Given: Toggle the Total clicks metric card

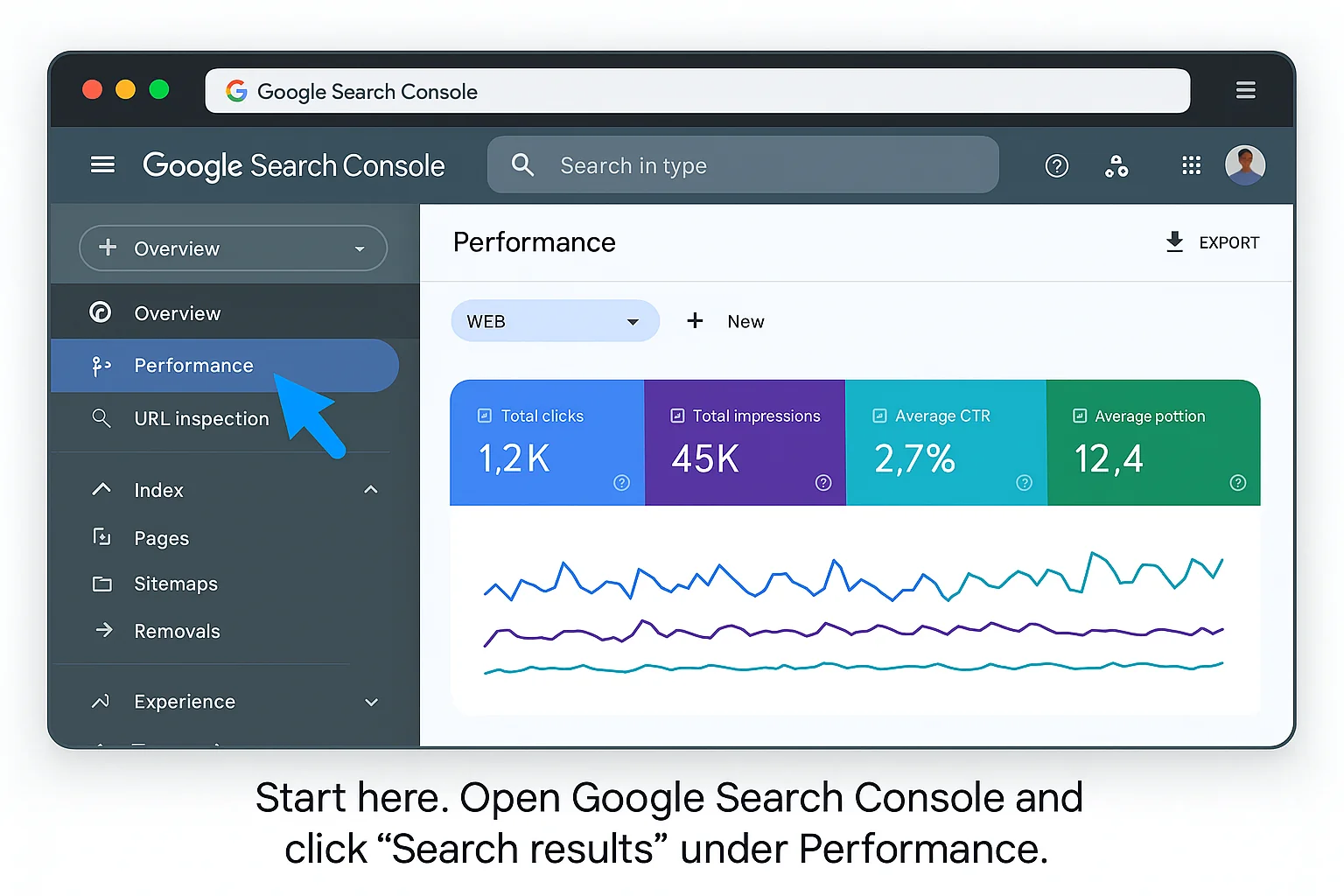Looking at the screenshot, I should (546, 443).
